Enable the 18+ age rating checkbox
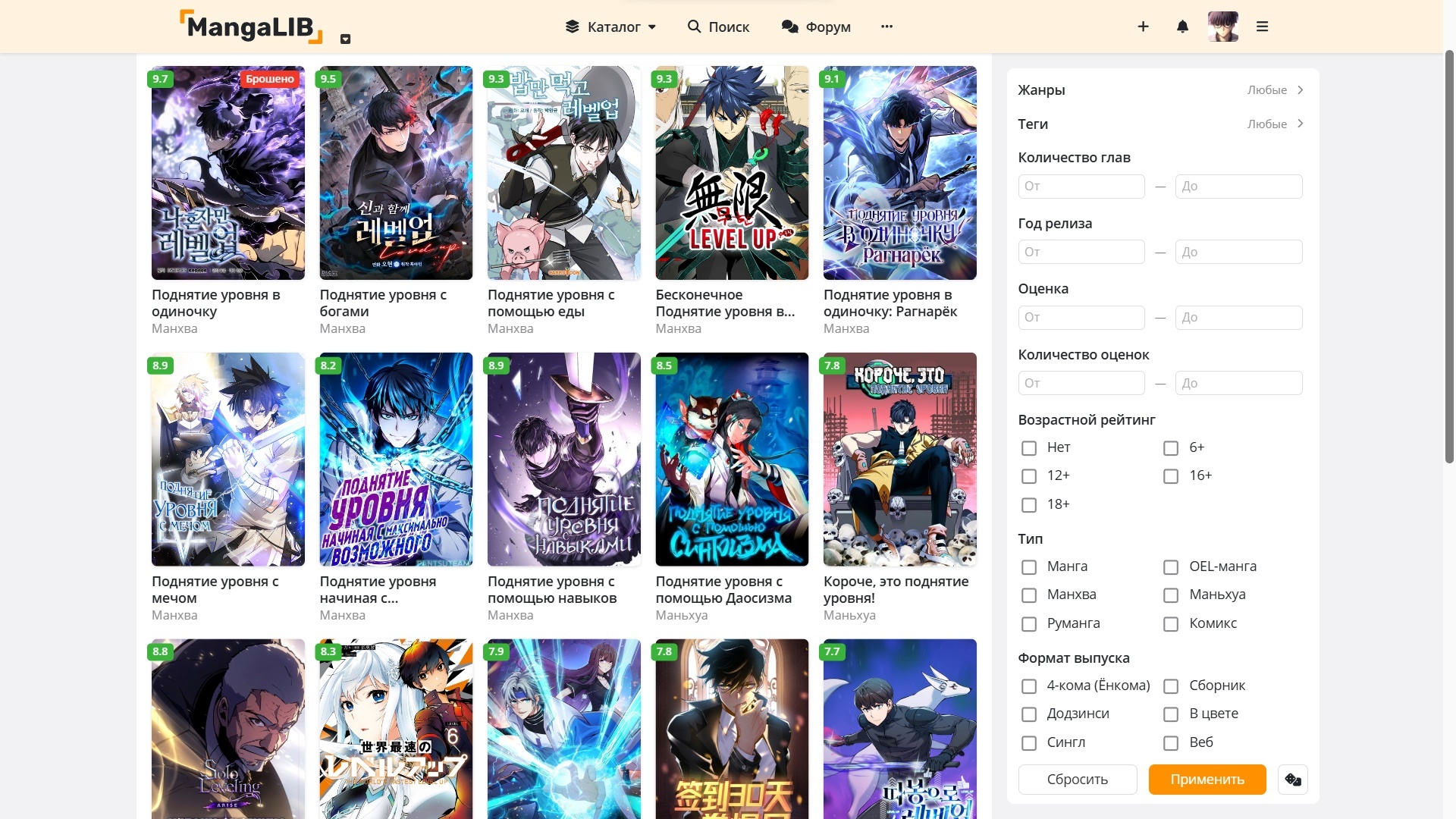1456x819 pixels. point(1029,505)
